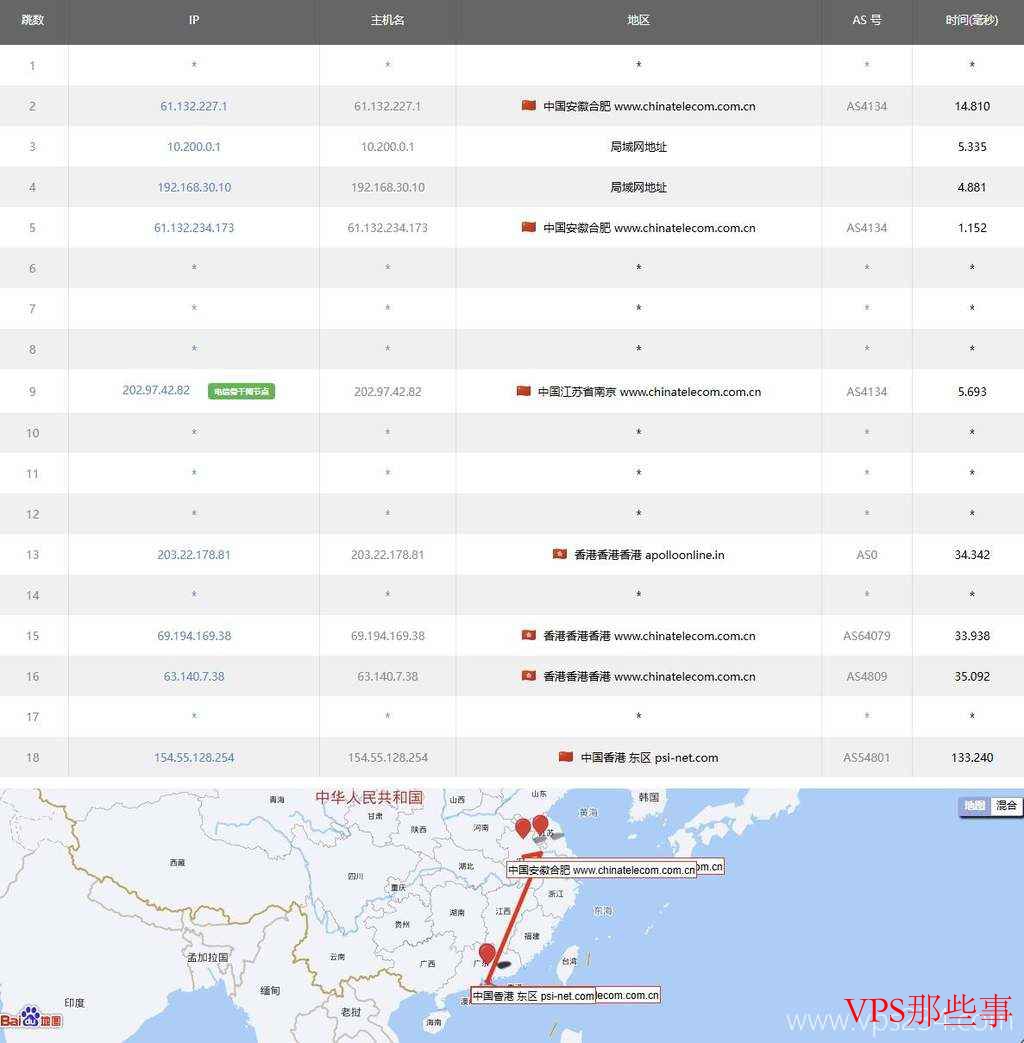Screen dimensions: 1024x1043
Task: Click the 主机名 column header
Action: [x=387, y=21]
